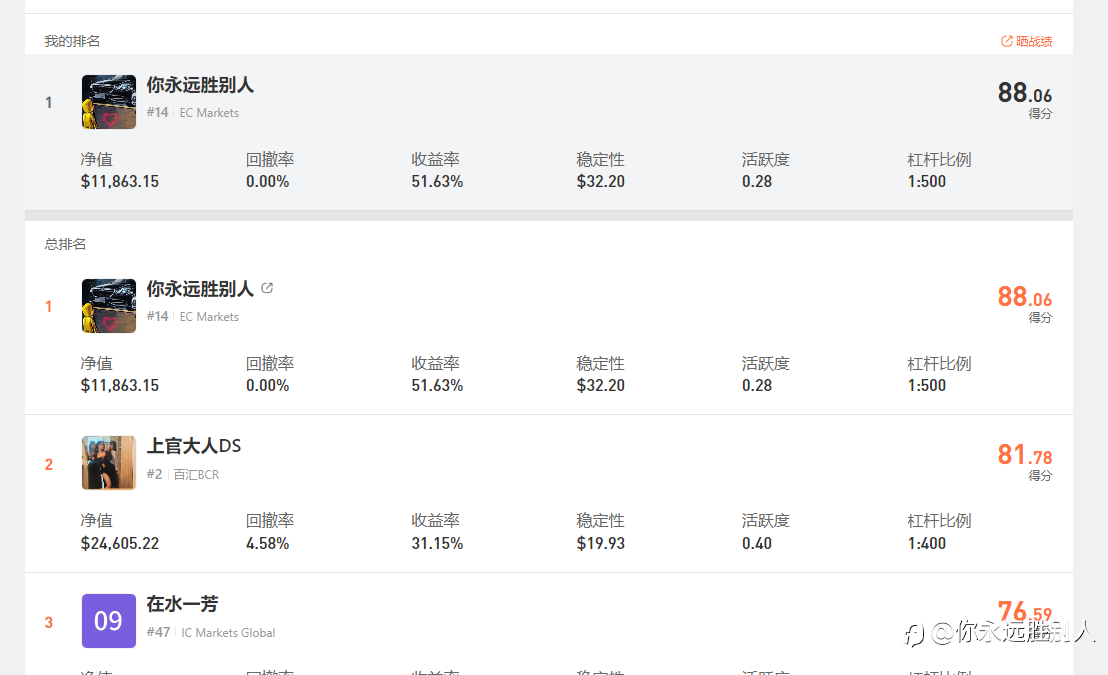The width and height of the screenshot is (1108, 675).
Task: Open 你永远胜别人 name in 我的排名
Action: pos(200,86)
